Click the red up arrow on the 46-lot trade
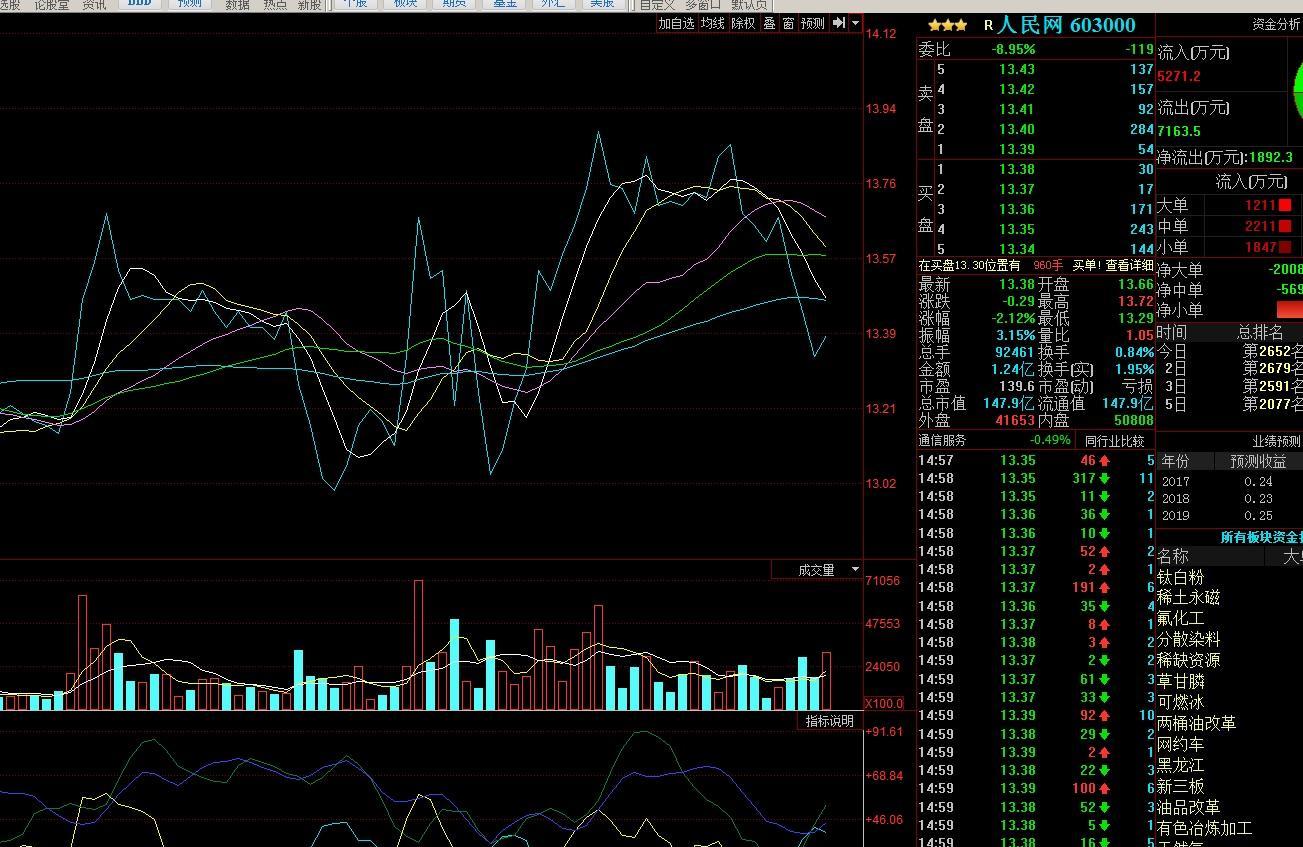 point(1104,461)
